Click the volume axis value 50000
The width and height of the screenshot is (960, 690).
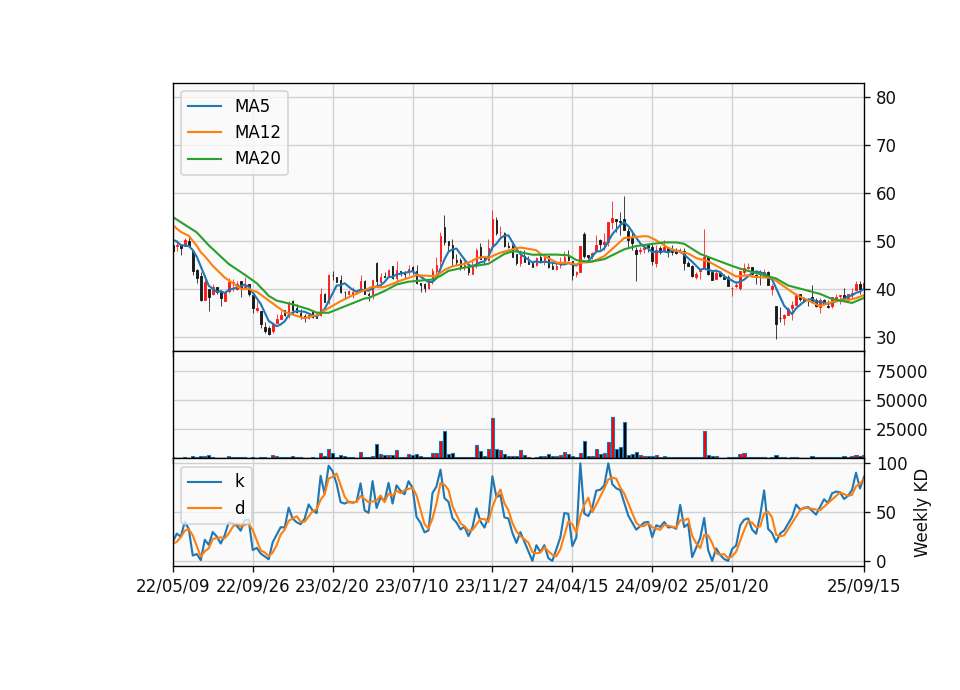pos(901,401)
